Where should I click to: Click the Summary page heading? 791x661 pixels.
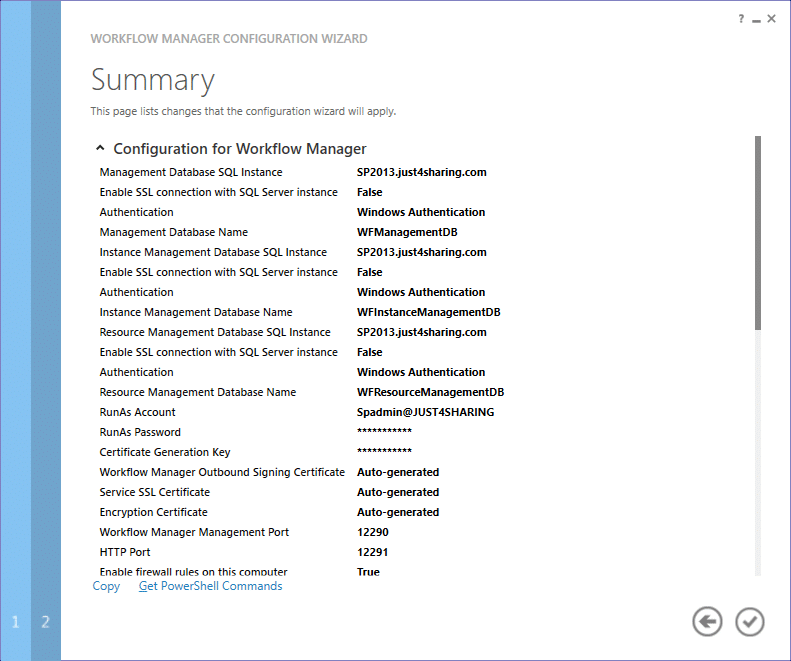pos(153,80)
